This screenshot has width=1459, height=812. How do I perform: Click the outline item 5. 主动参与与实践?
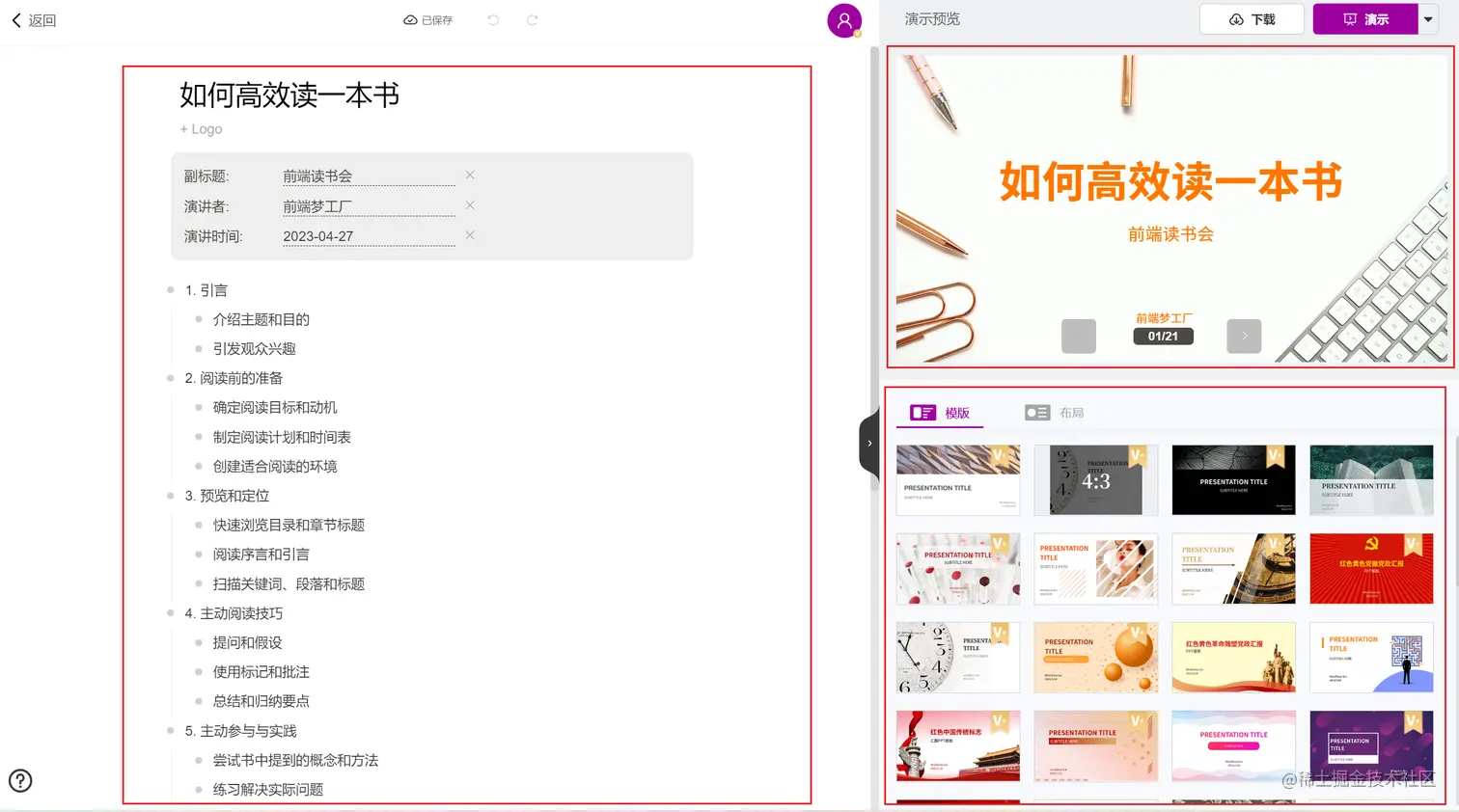coord(240,731)
